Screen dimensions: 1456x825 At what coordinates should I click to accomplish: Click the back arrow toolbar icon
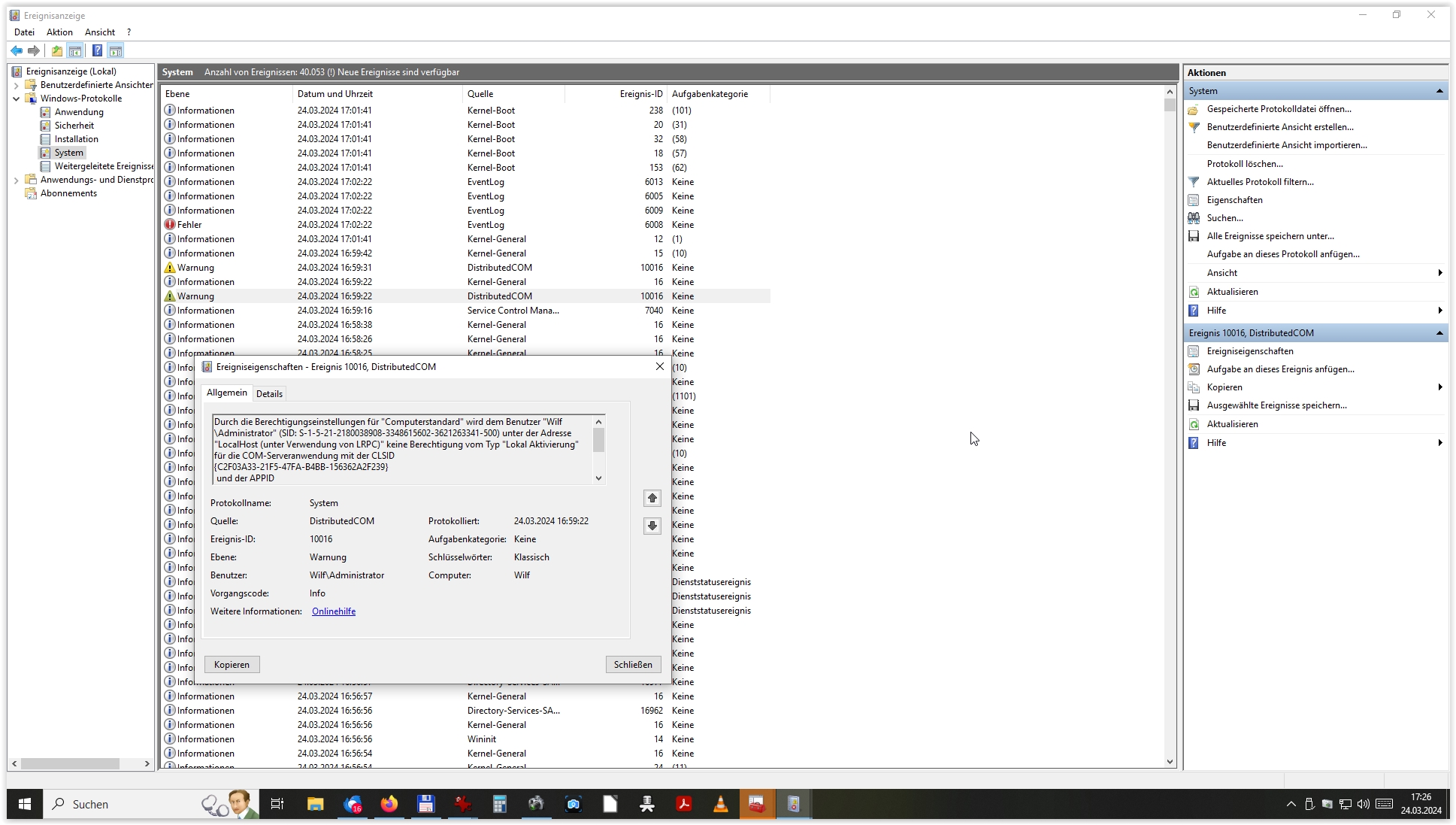(17, 50)
